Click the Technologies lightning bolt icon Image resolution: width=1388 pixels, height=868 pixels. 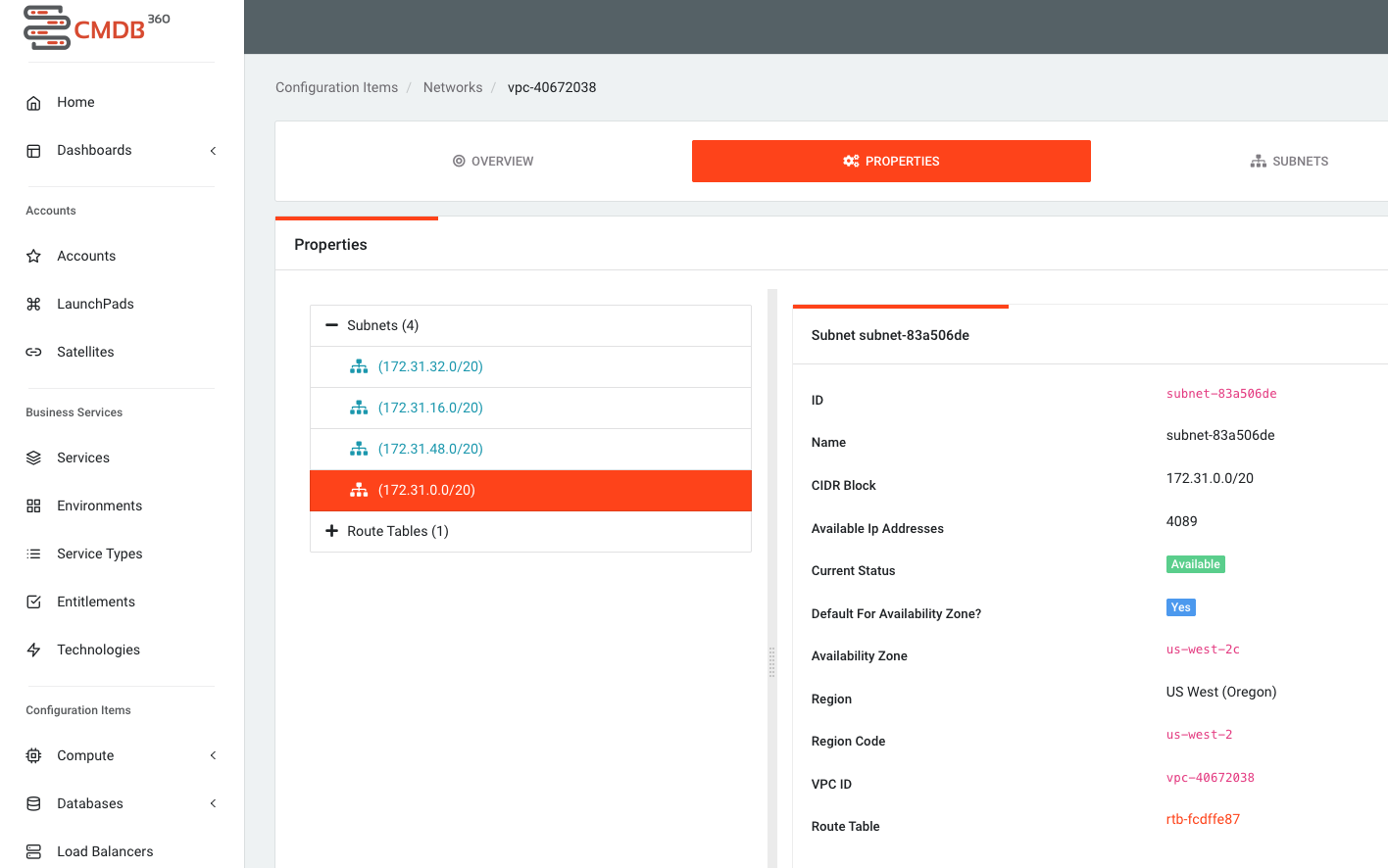pyautogui.click(x=33, y=651)
